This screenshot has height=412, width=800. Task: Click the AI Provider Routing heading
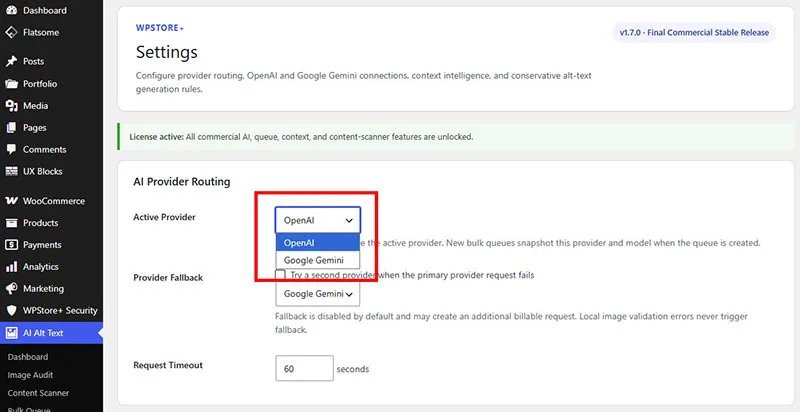click(182, 182)
